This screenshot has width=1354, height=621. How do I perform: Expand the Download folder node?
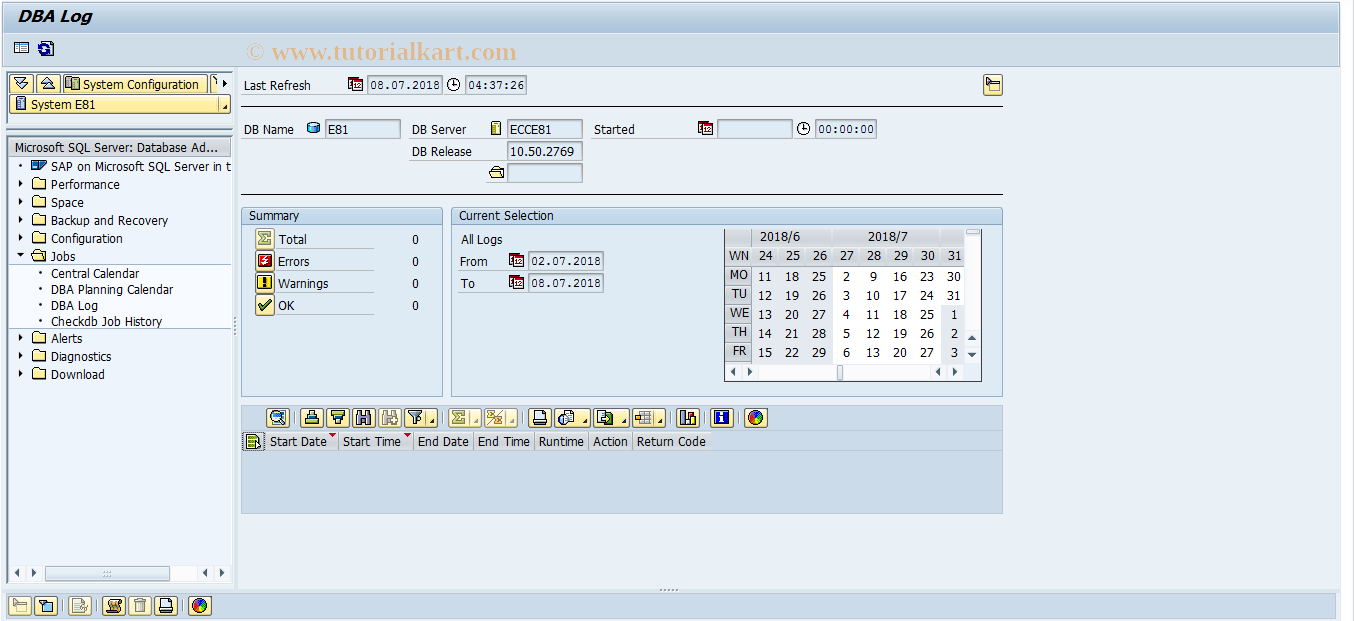point(20,374)
